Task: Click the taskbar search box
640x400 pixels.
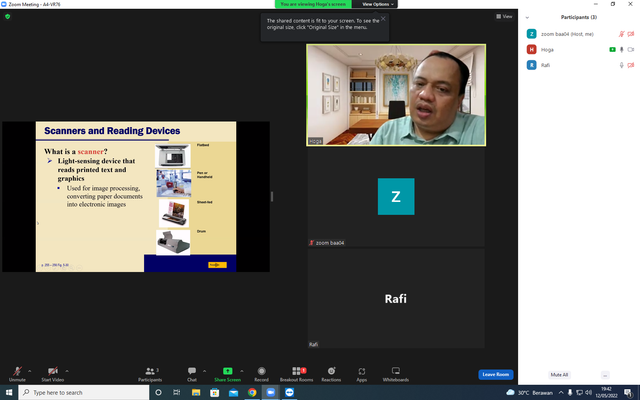Action: pos(84,392)
